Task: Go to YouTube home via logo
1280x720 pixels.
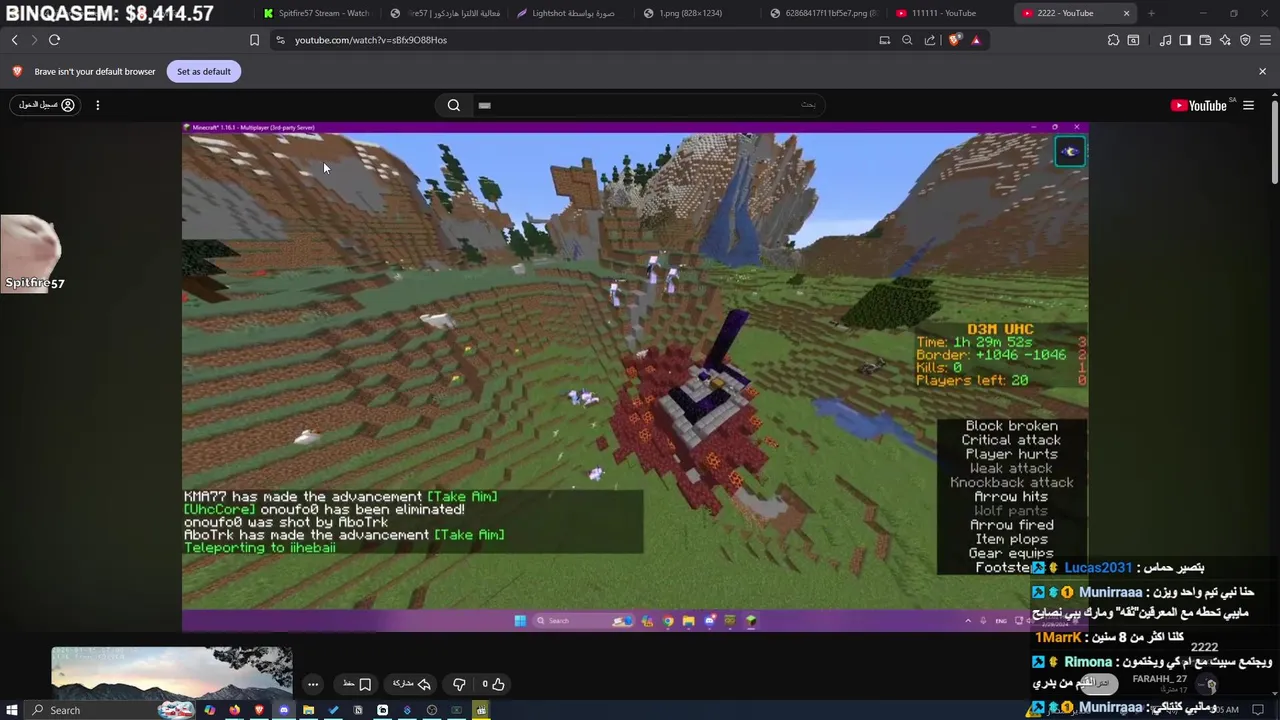Action: [1198, 105]
